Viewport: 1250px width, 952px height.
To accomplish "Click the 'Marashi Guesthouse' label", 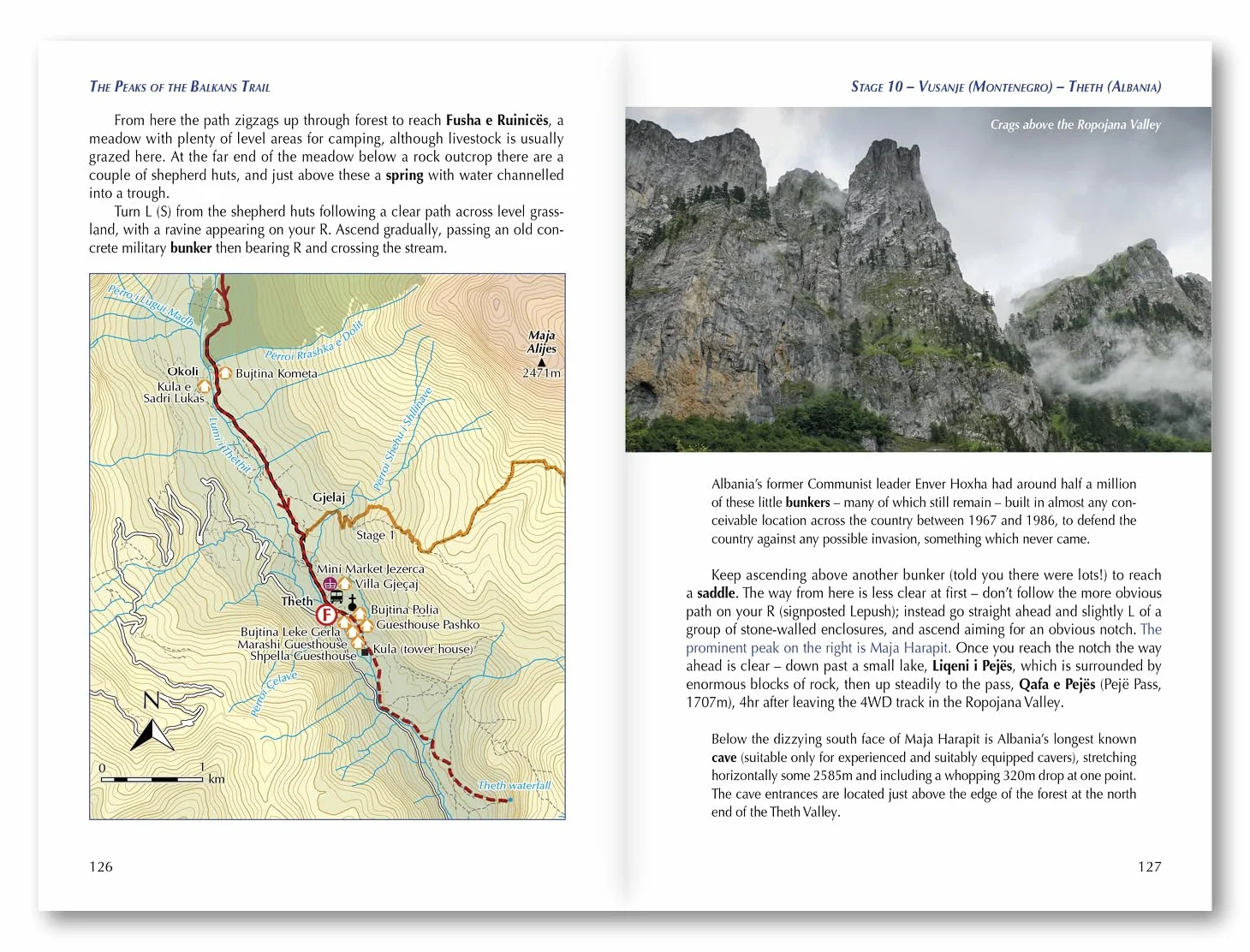I will pyautogui.click(x=293, y=644).
